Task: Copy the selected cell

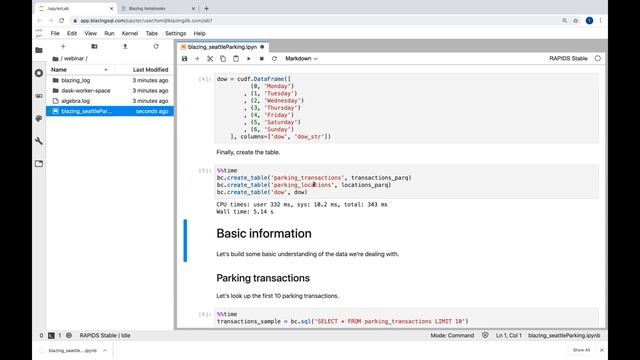Action: 223,59
